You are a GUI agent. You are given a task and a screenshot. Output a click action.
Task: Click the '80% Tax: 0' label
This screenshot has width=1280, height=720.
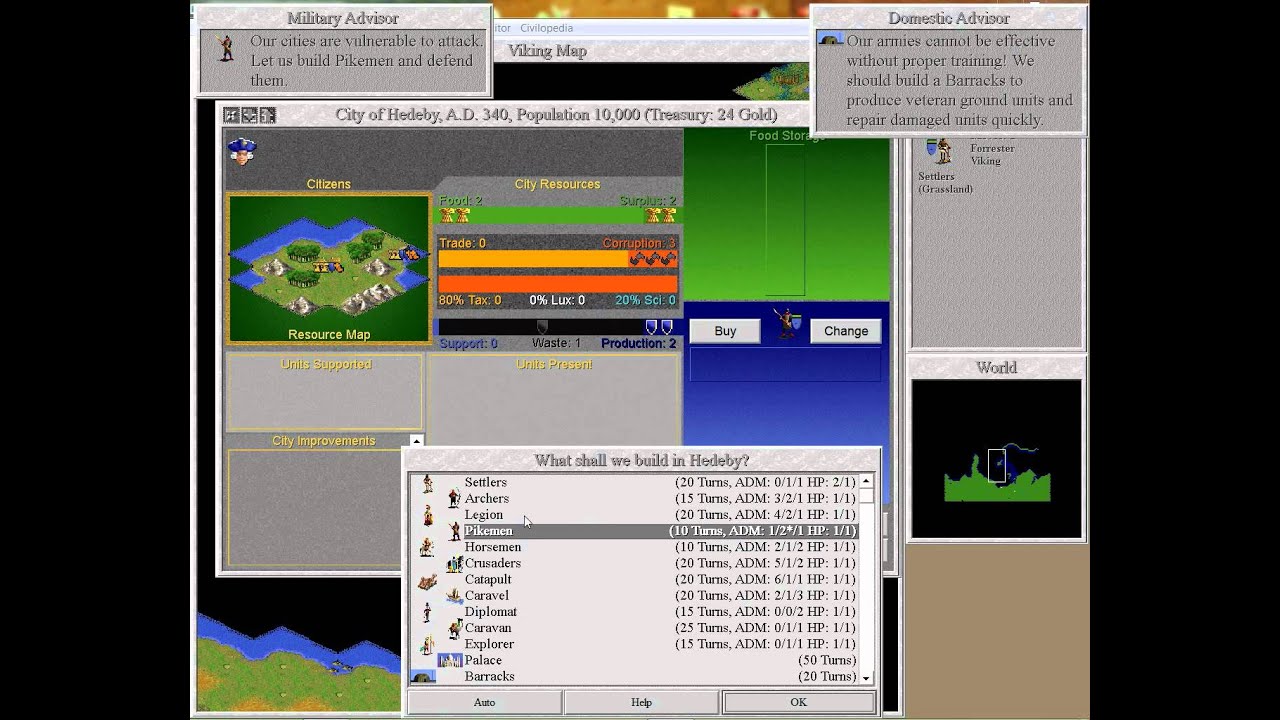470,300
